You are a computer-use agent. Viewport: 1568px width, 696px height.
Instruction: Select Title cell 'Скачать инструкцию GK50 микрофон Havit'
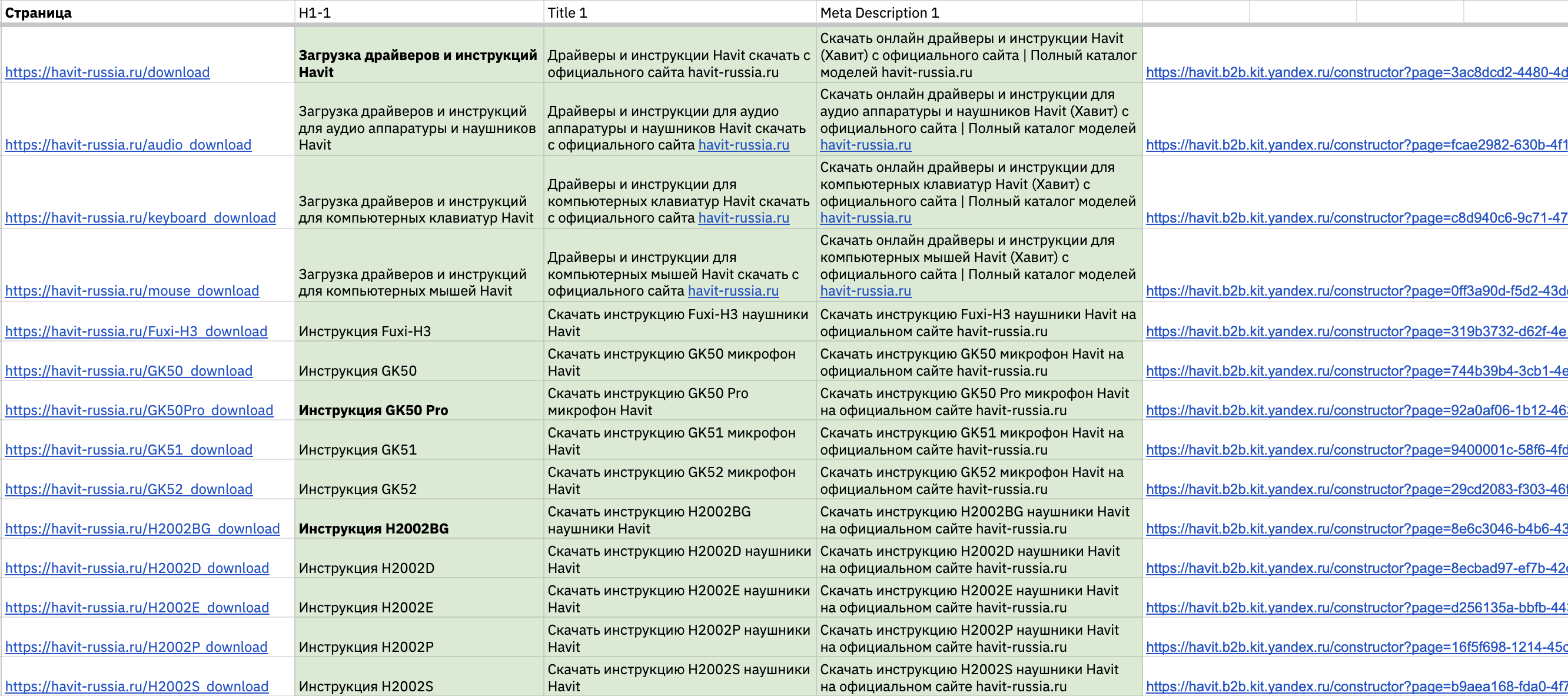(680, 361)
